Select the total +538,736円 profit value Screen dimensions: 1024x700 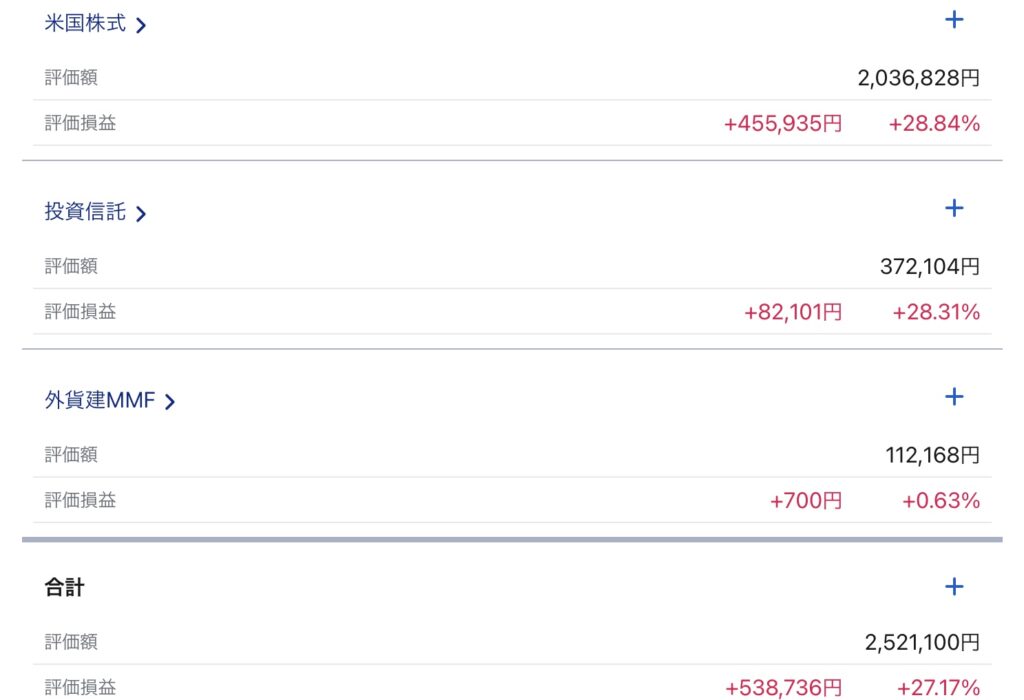click(x=782, y=688)
